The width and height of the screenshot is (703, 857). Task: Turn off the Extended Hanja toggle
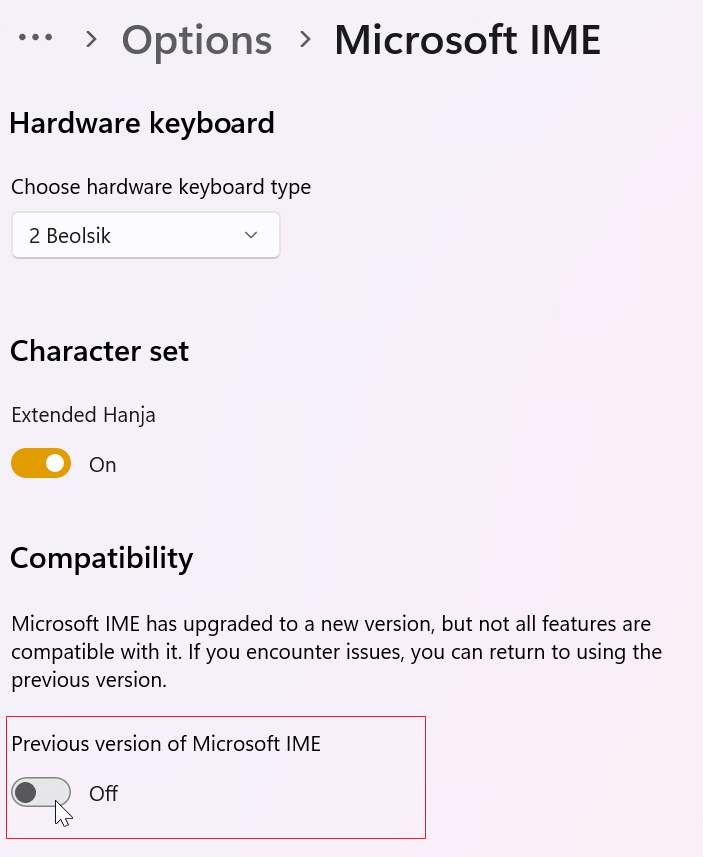41,463
